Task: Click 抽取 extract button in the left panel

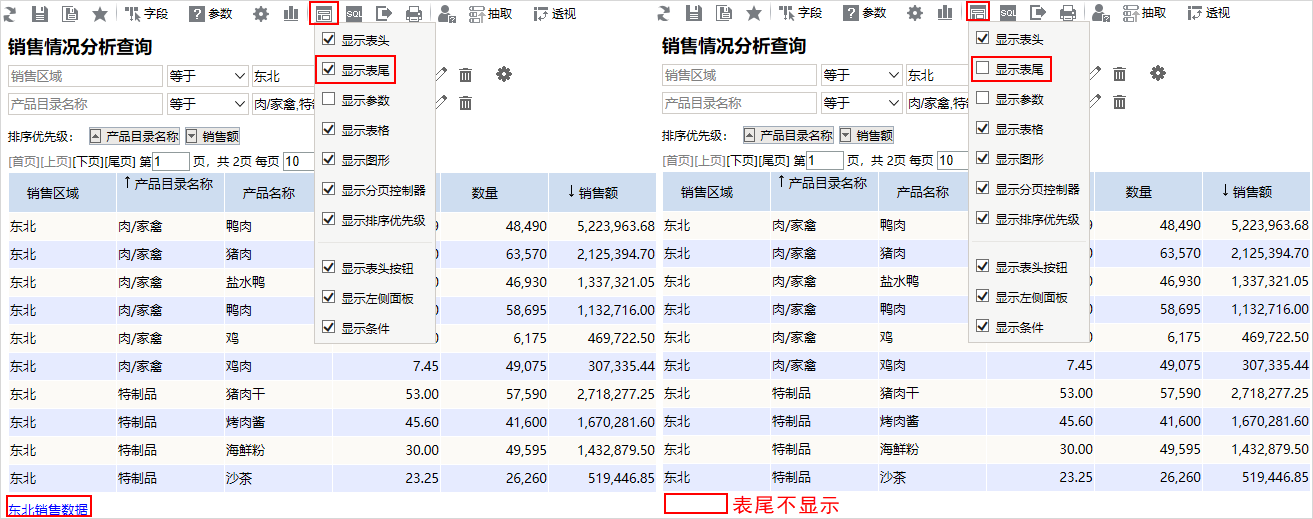Action: [491, 13]
